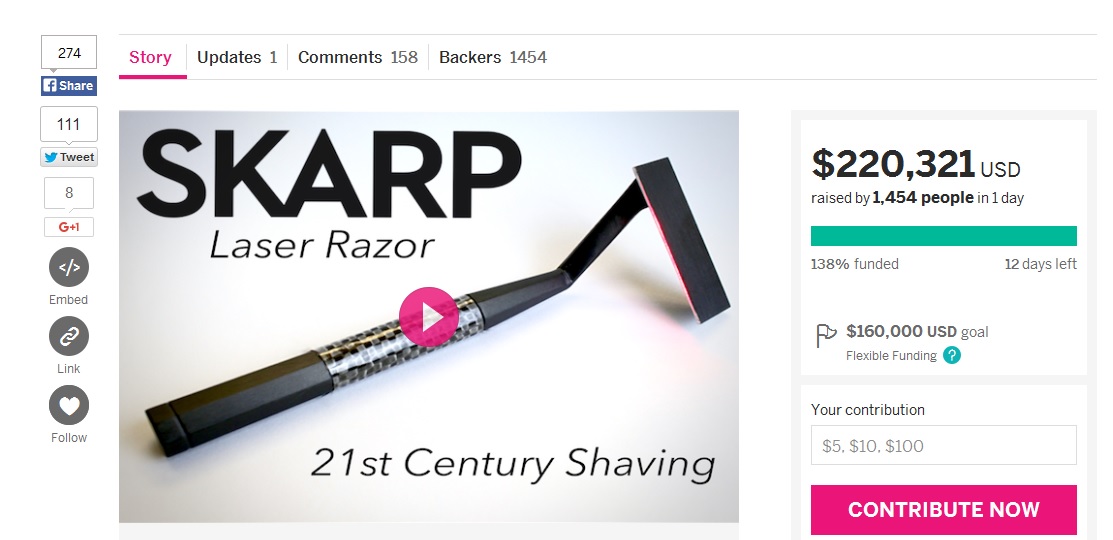Click the Google +1 button
This screenshot has height=540, width=1113.
(69, 227)
